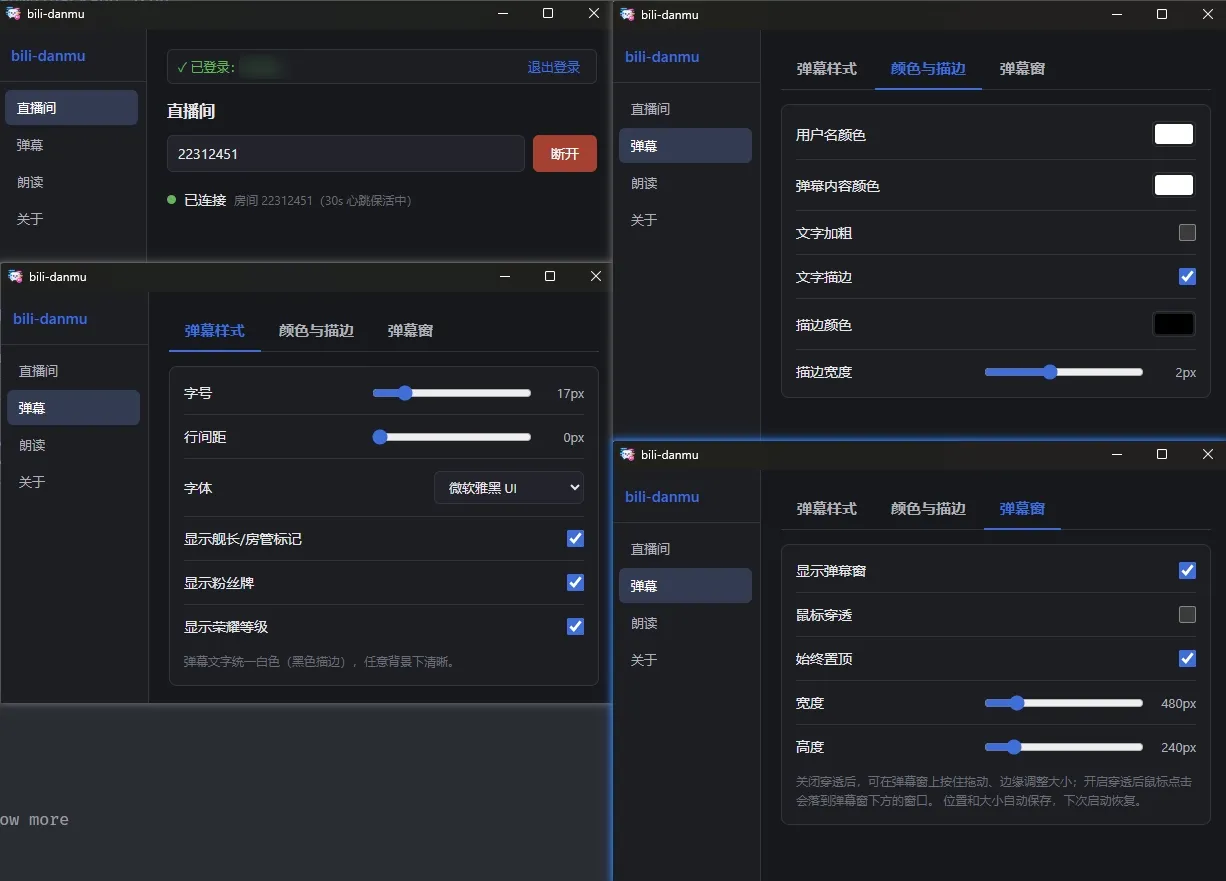This screenshot has height=881, width=1226.
Task: Click active 弹幕窗 tab above 显示弹幕窗 option
Action: pyautogui.click(x=1022, y=509)
